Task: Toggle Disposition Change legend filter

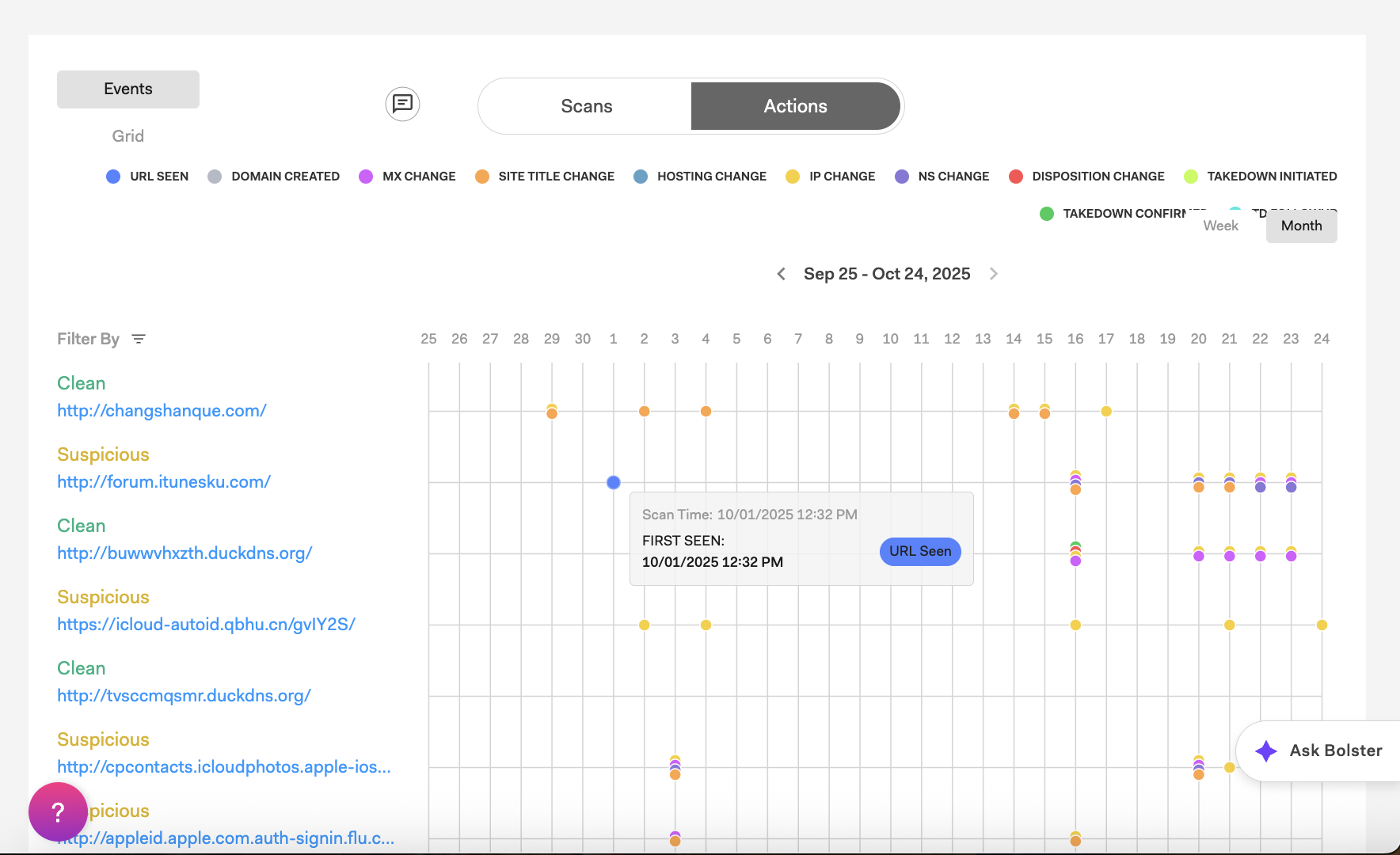Action: point(1086,177)
